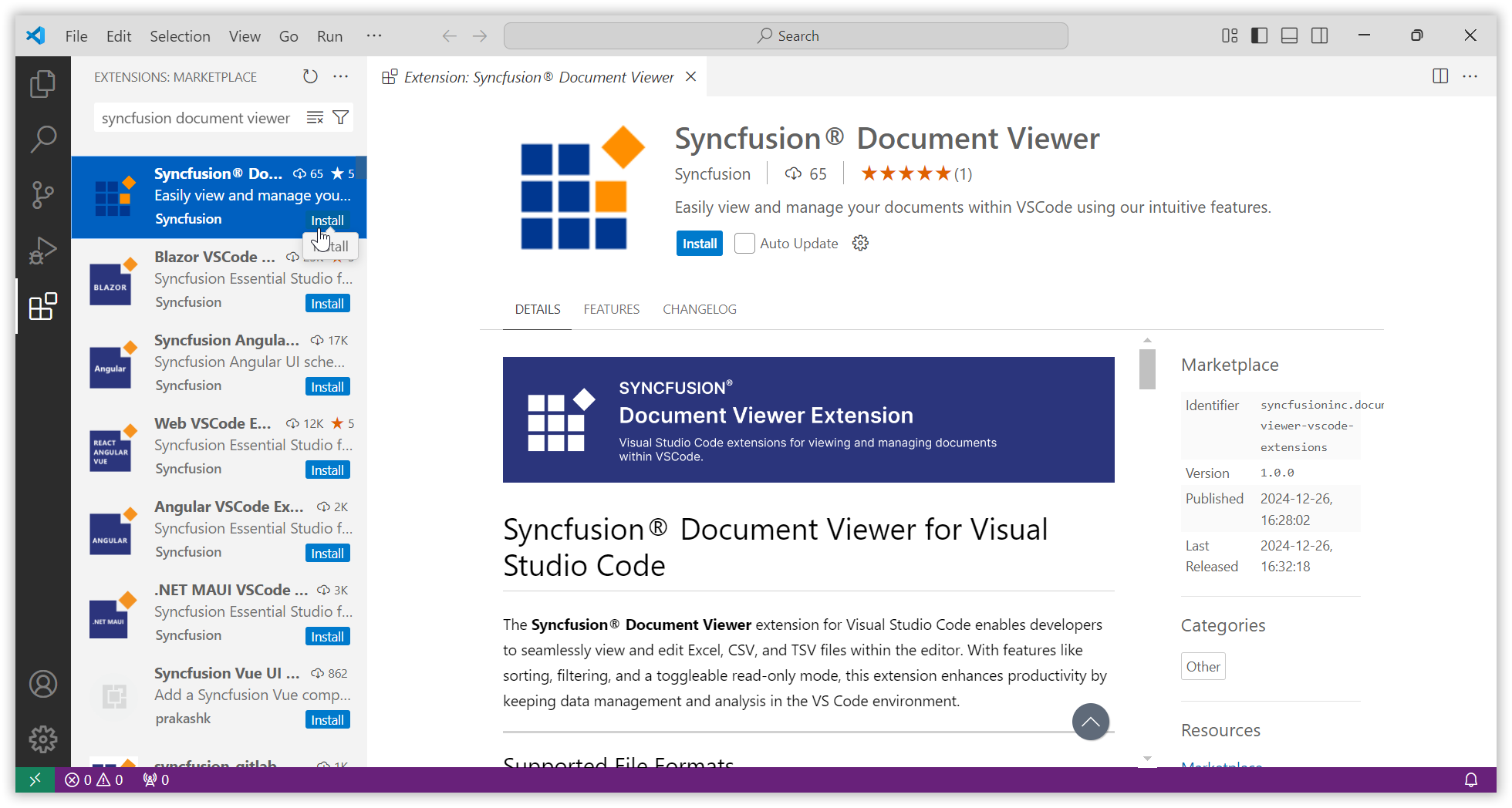
Task: Open Run and Debug view
Action: [x=43, y=251]
